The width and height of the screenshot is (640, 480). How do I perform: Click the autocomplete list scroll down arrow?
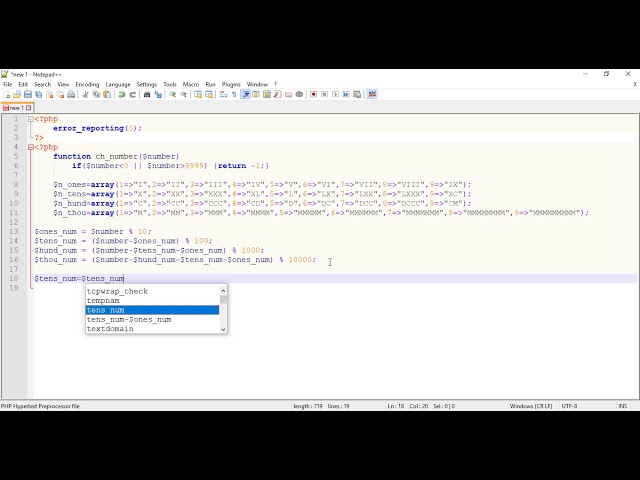[223, 329]
